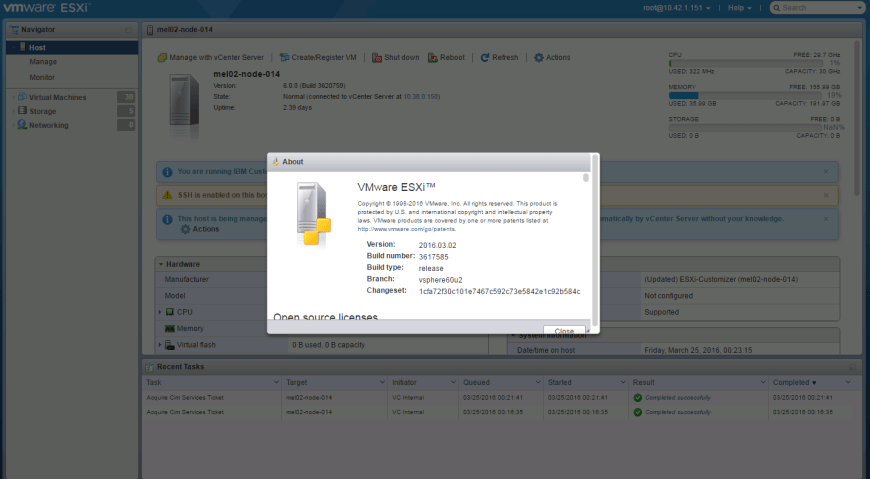Screen dimensions: 870x479
Task: Click Close button in About dialog
Action: [x=564, y=330]
